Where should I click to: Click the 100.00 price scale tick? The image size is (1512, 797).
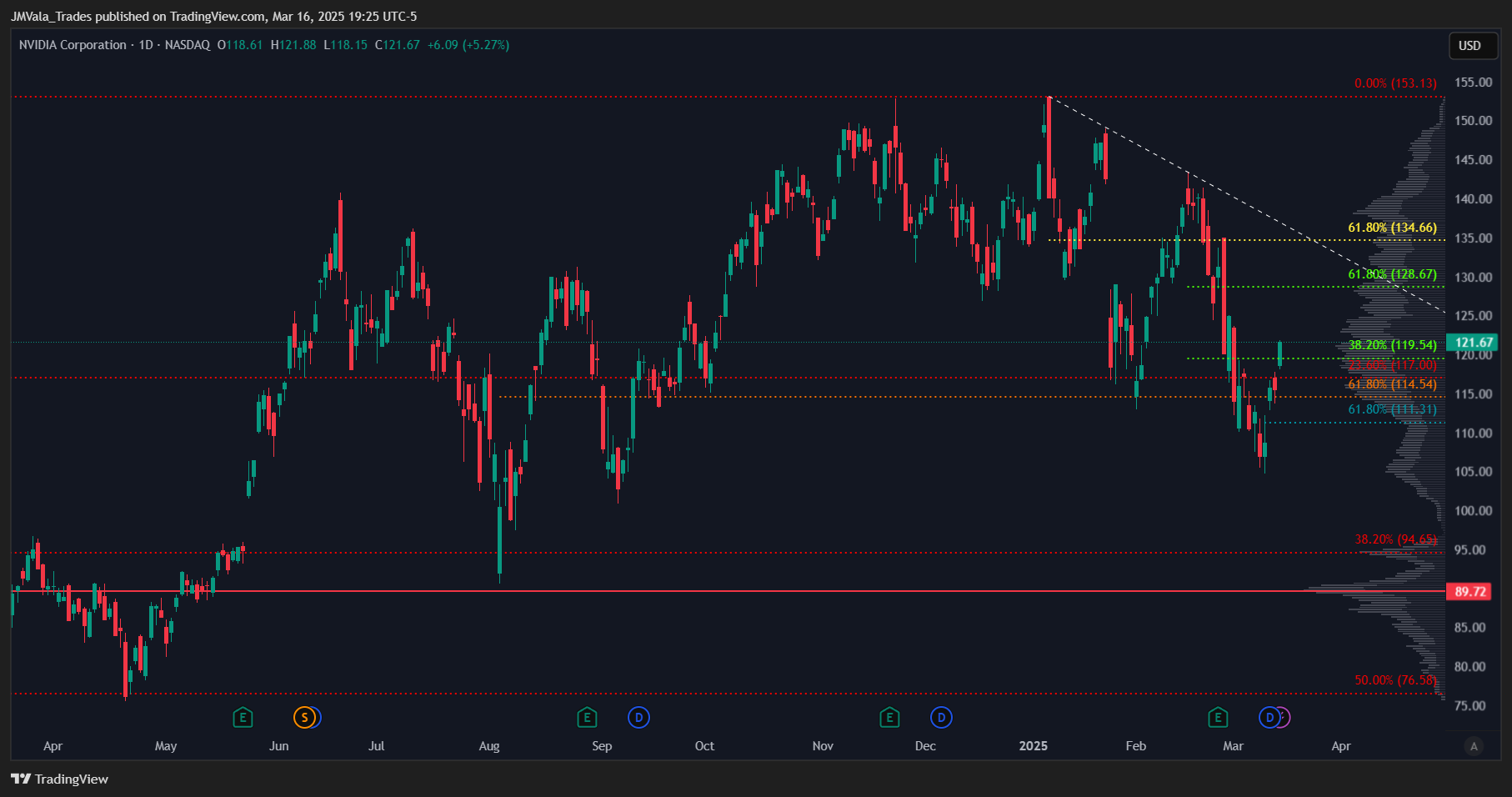[x=1473, y=511]
